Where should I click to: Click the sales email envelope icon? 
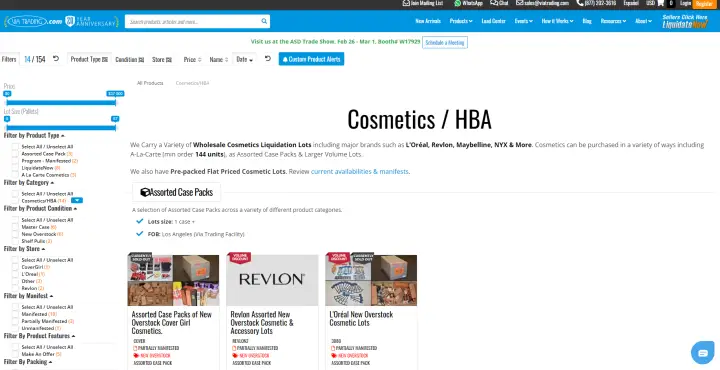point(519,3)
